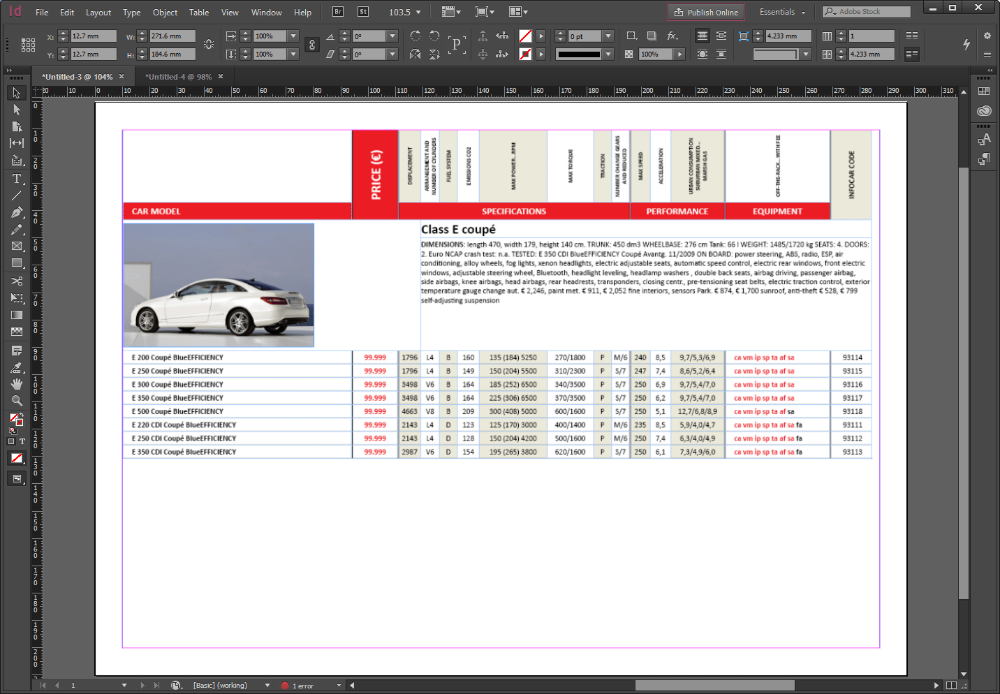Viewport: 1000px width, 694px height.
Task: Pick the Scissors tool
Action: [x=16, y=281]
